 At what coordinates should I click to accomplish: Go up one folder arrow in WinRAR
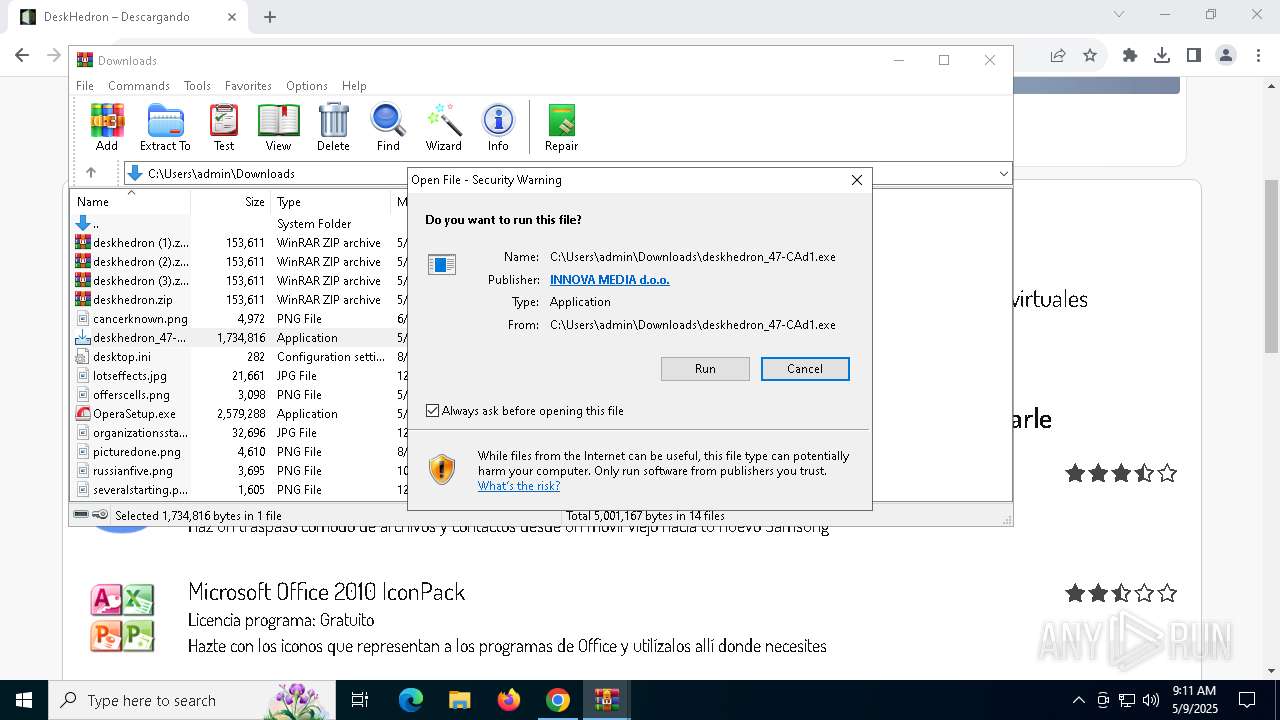click(91, 173)
